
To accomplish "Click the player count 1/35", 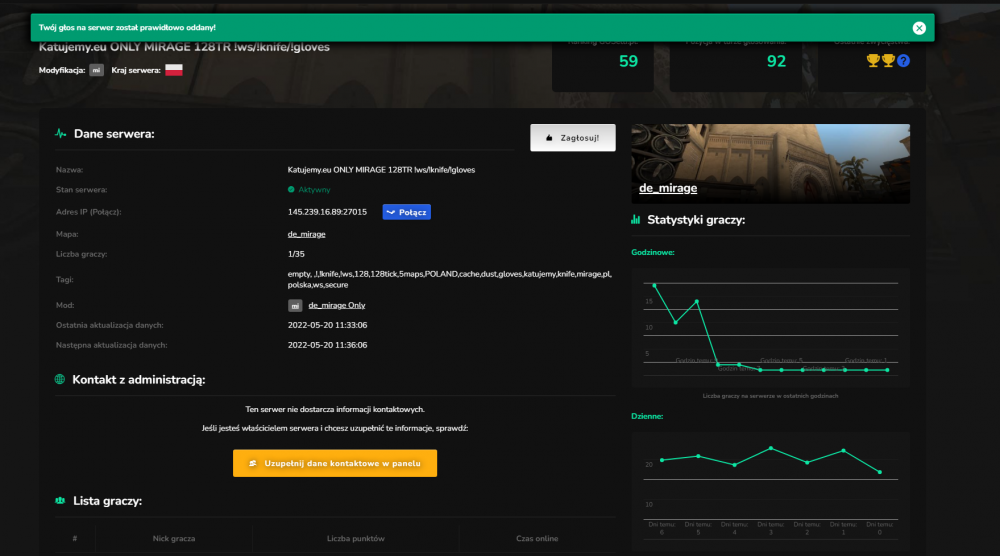I will tap(296, 254).
